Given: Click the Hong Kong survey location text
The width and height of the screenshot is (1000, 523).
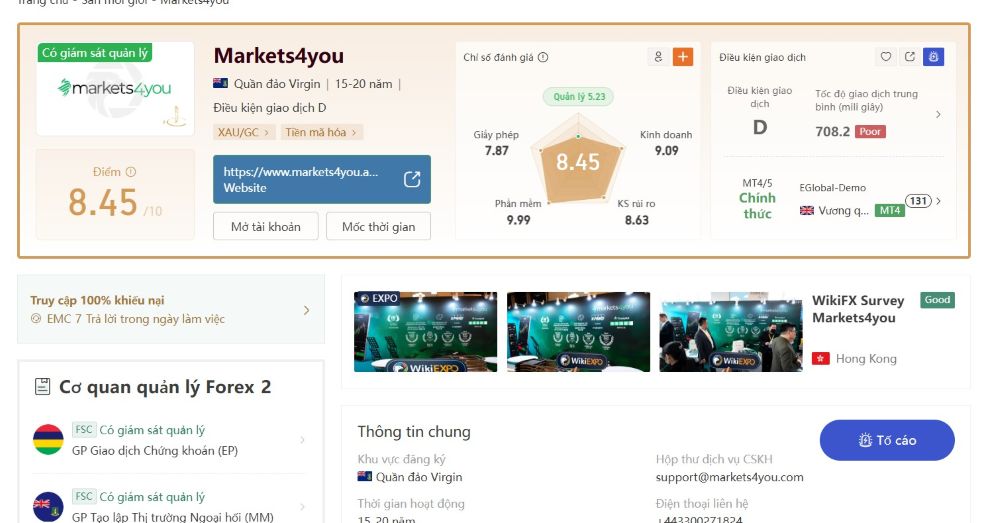Looking at the screenshot, I should click(x=866, y=358).
